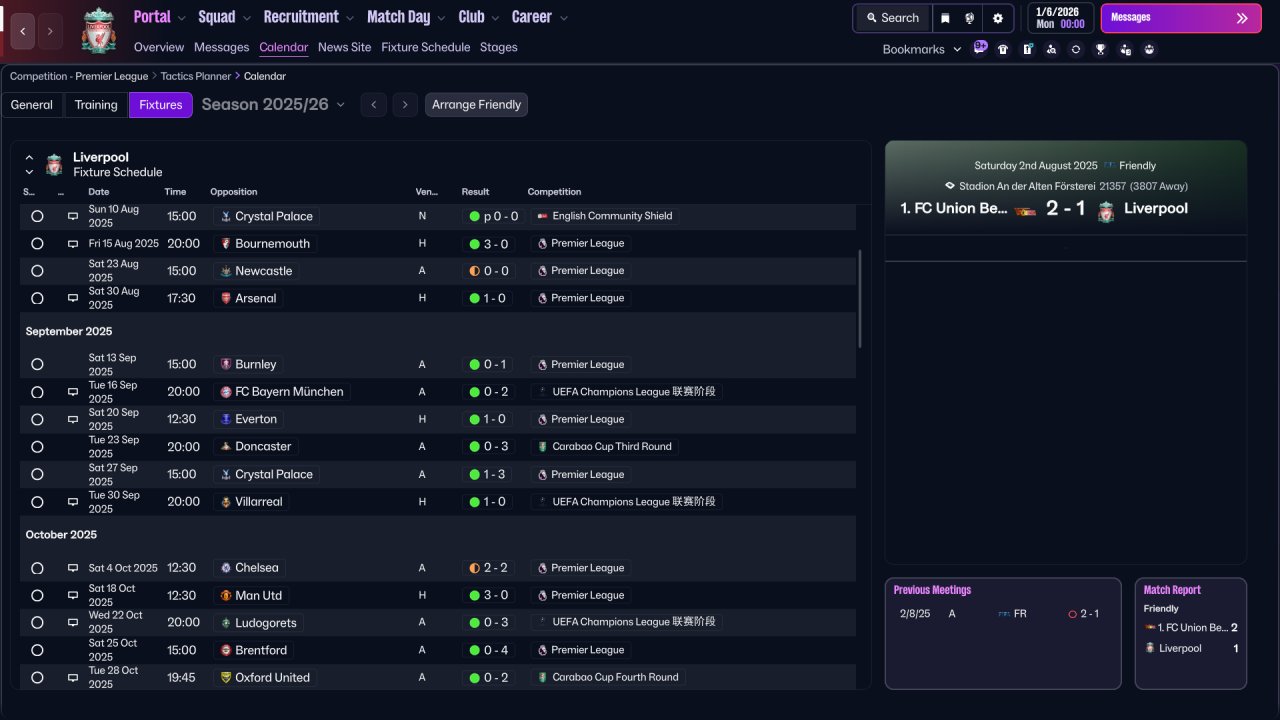Switch to the Training tab
The image size is (1280, 720).
click(96, 105)
